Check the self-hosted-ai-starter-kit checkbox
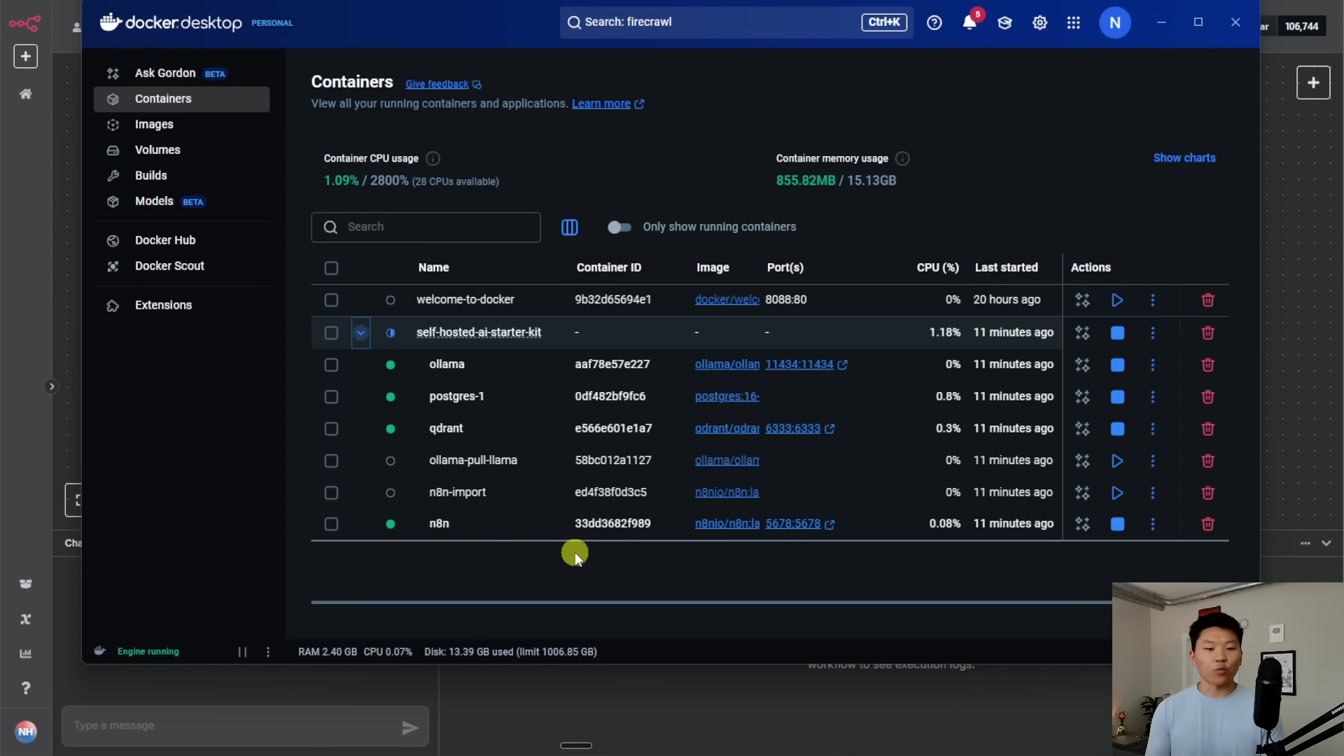The height and width of the screenshot is (756, 1344). coord(331,332)
